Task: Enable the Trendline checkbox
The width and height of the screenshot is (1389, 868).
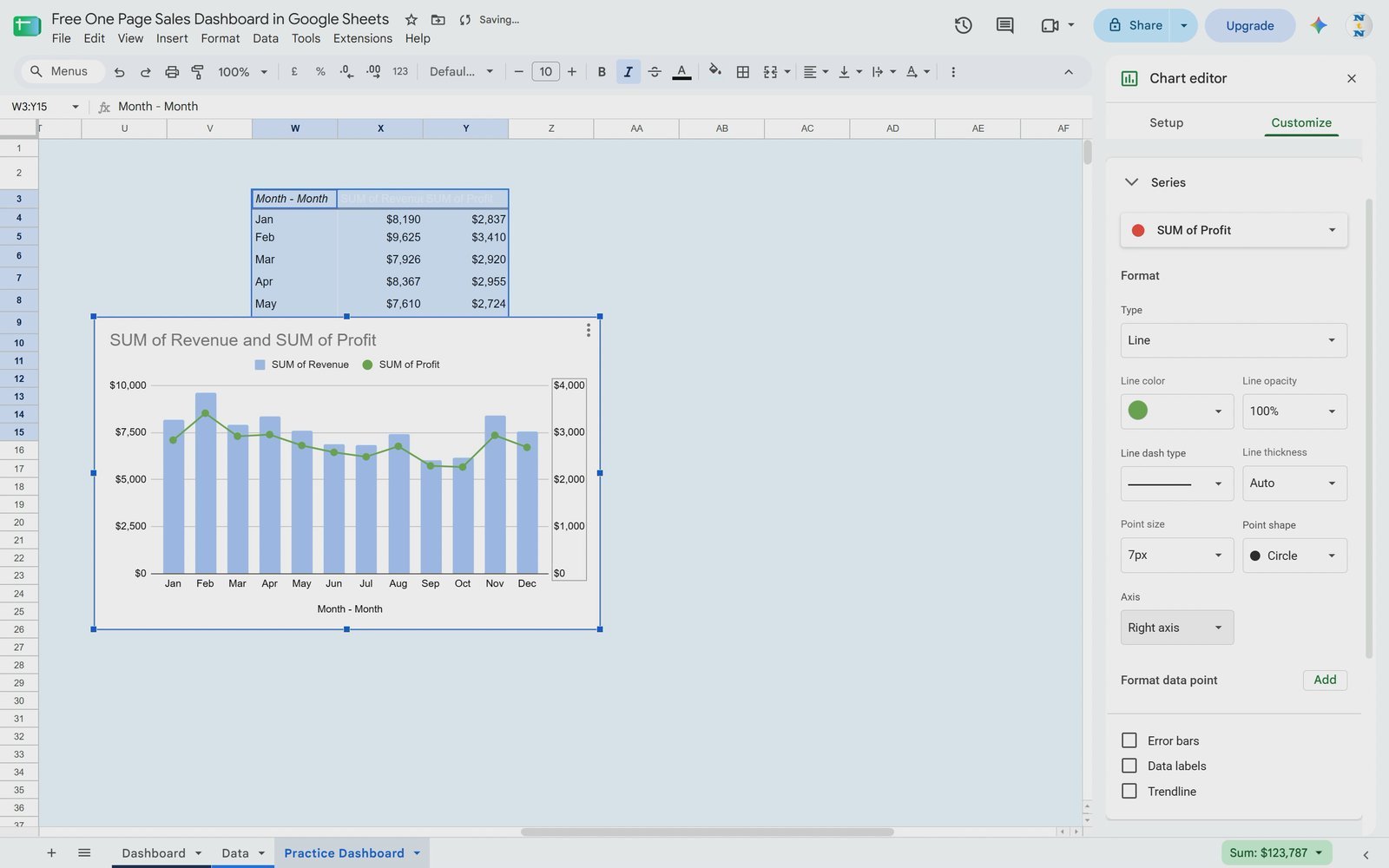Action: [x=1129, y=791]
